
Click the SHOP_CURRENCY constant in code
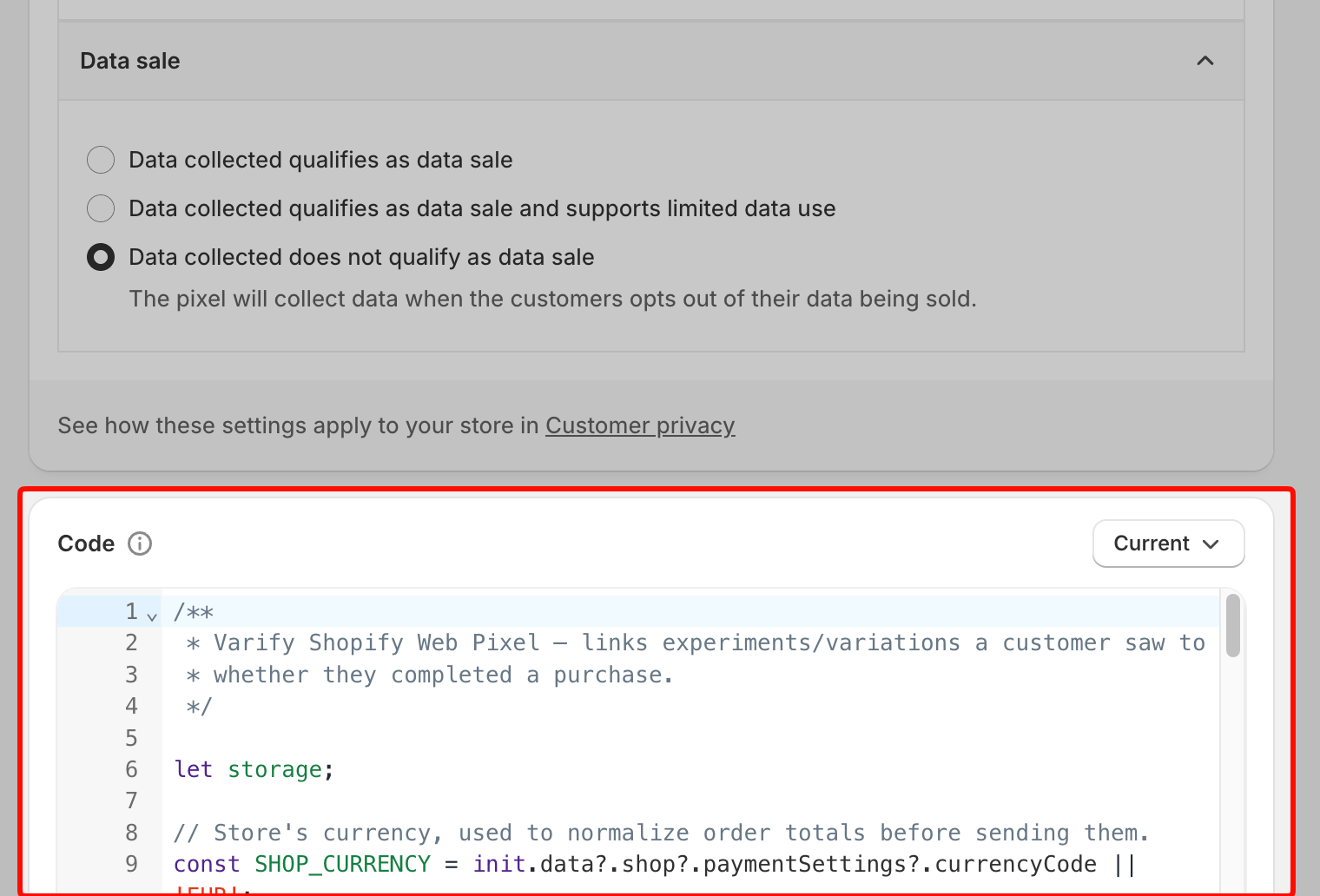pyautogui.click(x=342, y=865)
